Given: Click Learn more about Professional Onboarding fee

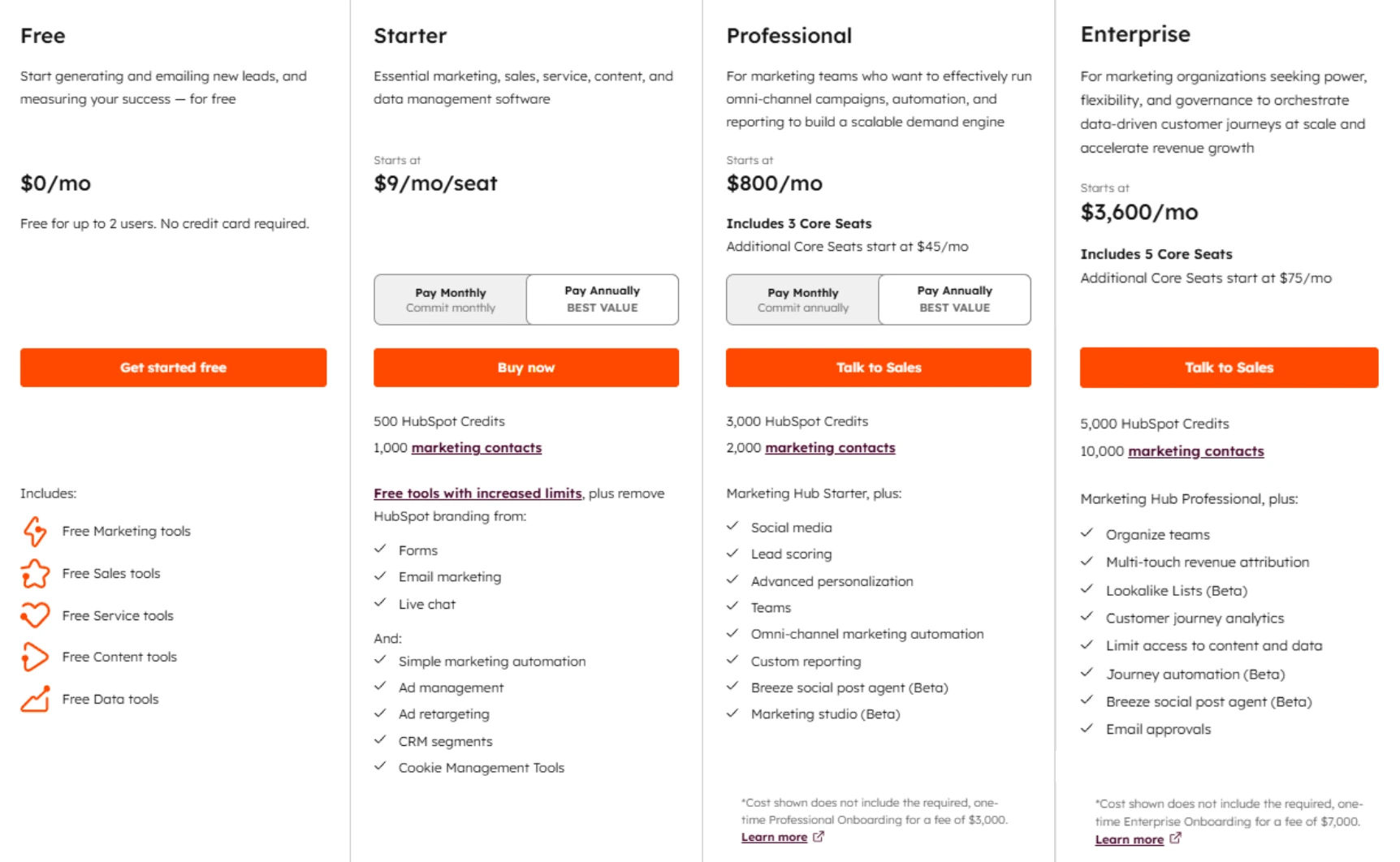Looking at the screenshot, I should click(774, 836).
